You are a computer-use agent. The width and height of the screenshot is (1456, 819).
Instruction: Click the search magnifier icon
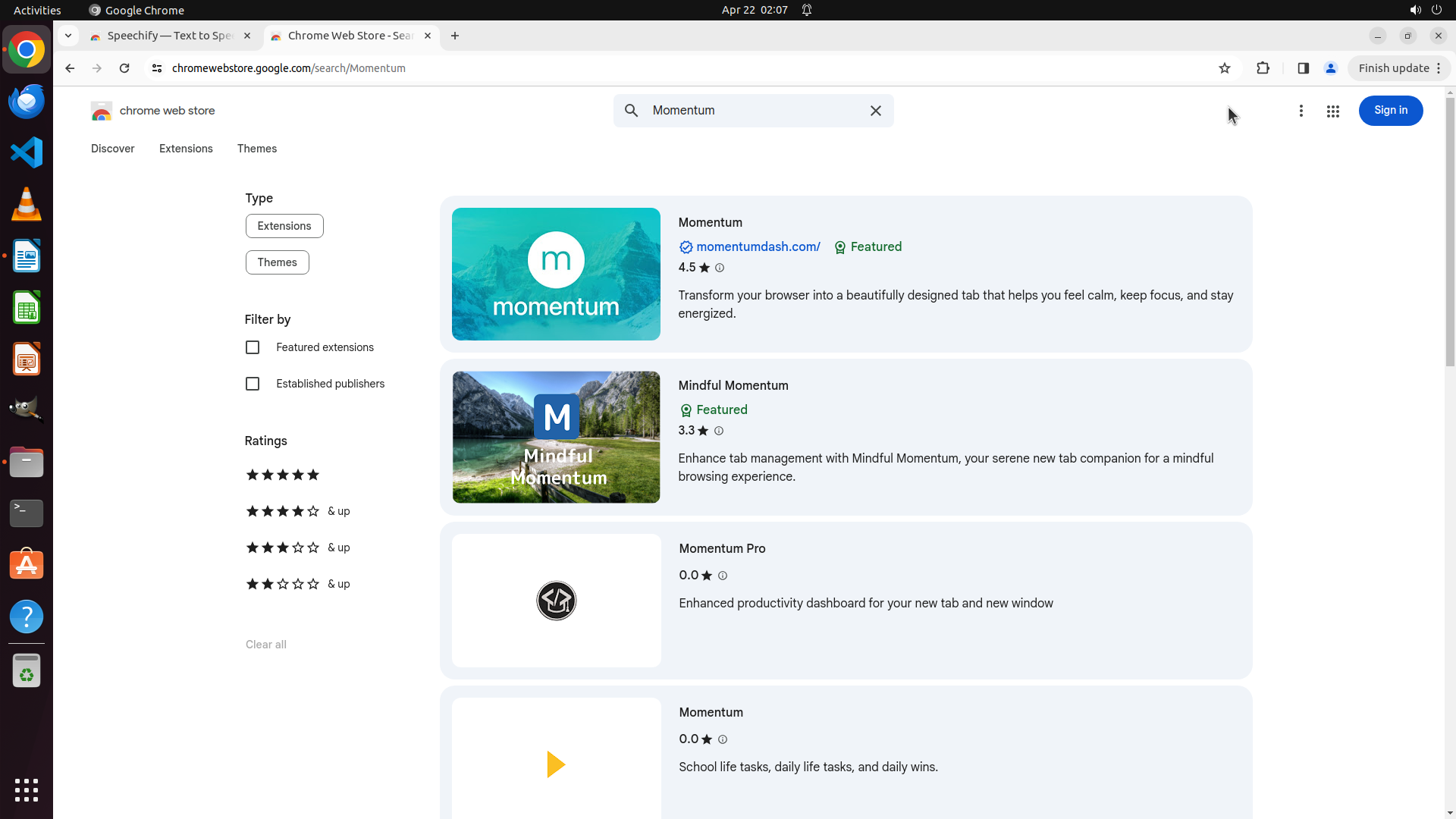click(x=631, y=111)
